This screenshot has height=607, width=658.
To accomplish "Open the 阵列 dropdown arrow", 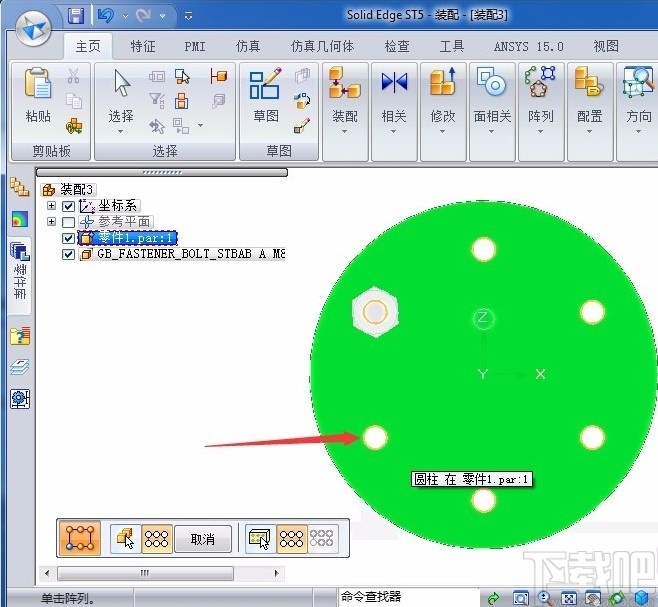I will click(x=540, y=131).
